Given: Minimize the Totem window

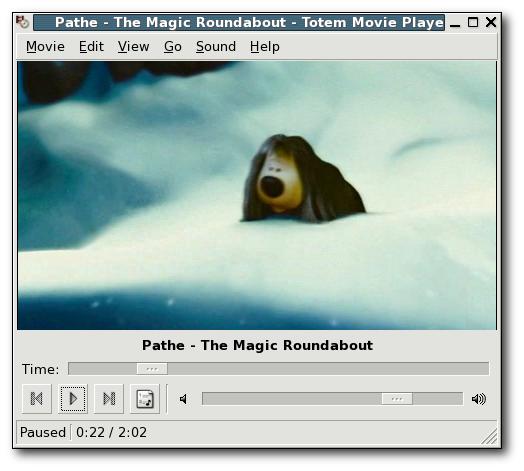Looking at the screenshot, I should click(x=455, y=23).
